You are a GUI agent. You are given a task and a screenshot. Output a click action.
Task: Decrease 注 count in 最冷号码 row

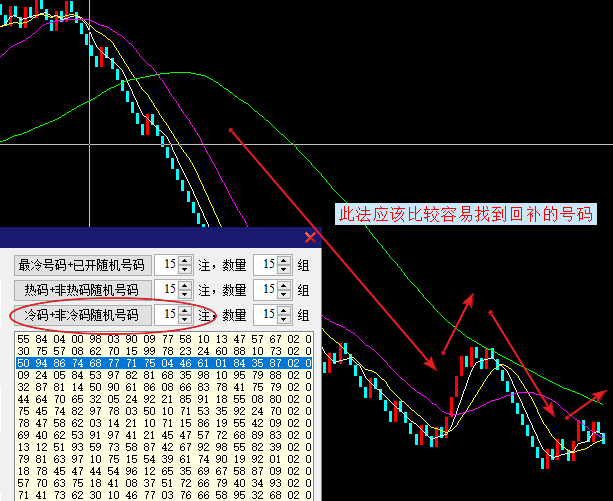coord(185,270)
